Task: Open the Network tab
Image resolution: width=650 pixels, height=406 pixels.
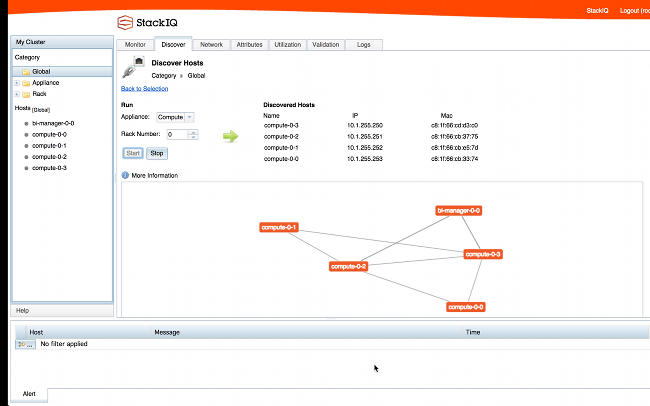Action: [211, 44]
